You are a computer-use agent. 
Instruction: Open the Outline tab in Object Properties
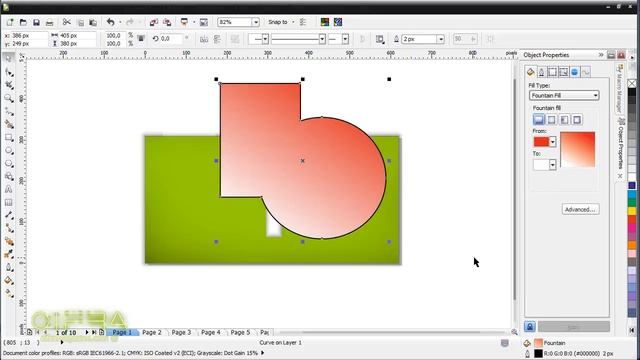point(541,72)
